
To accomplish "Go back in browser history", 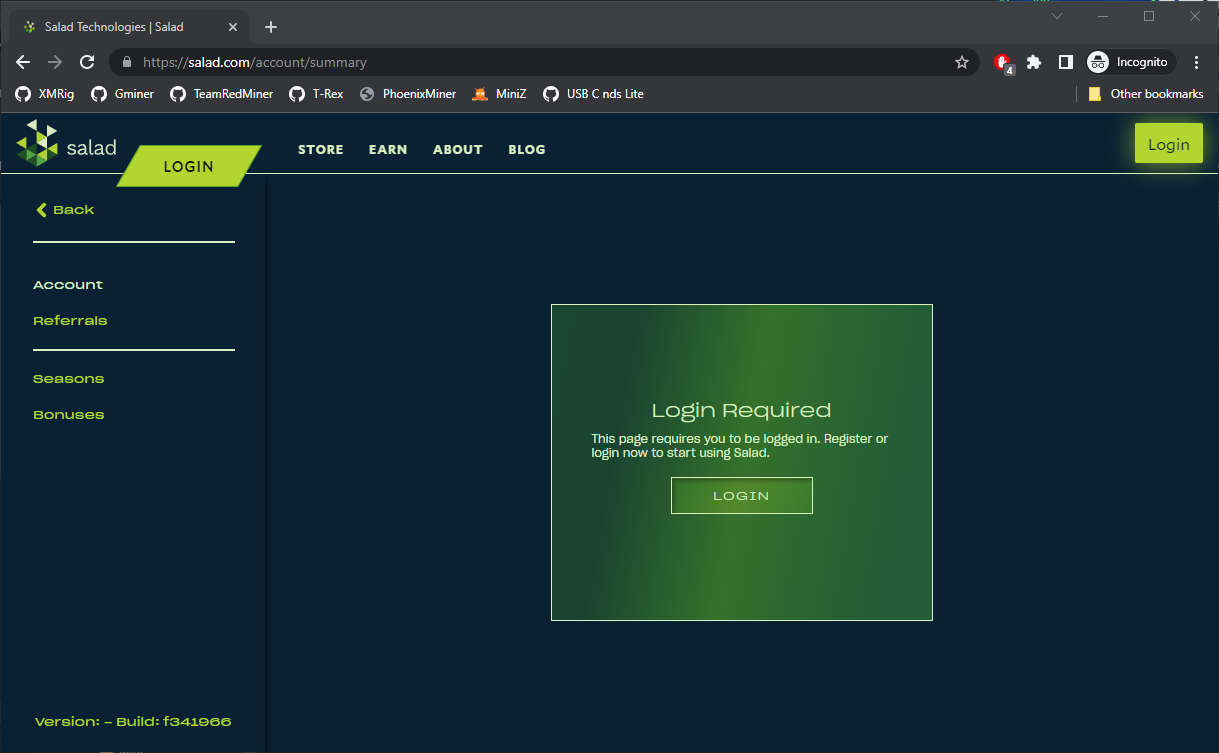I will click(23, 62).
